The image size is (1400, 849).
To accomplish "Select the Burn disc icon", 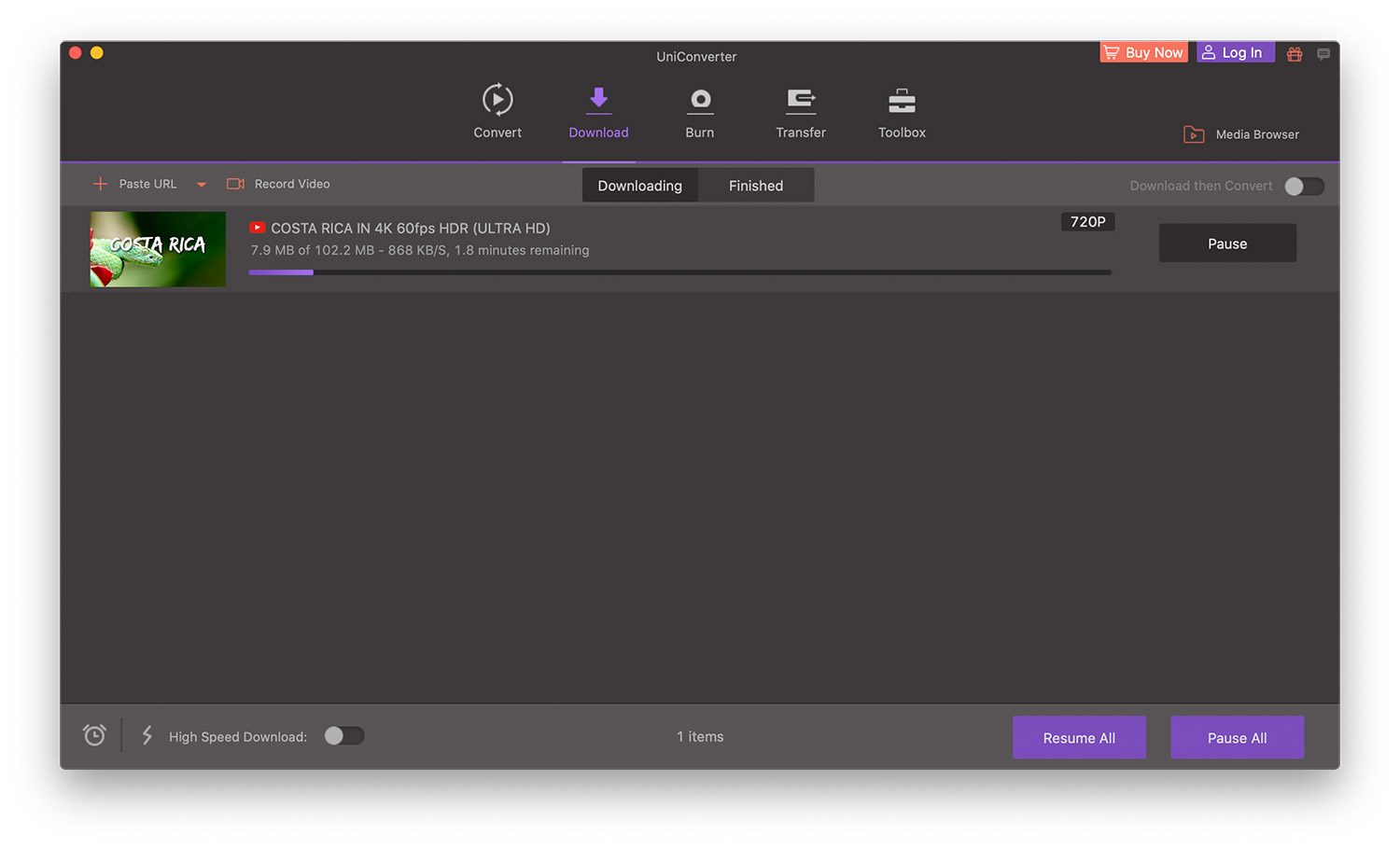I will (x=700, y=101).
